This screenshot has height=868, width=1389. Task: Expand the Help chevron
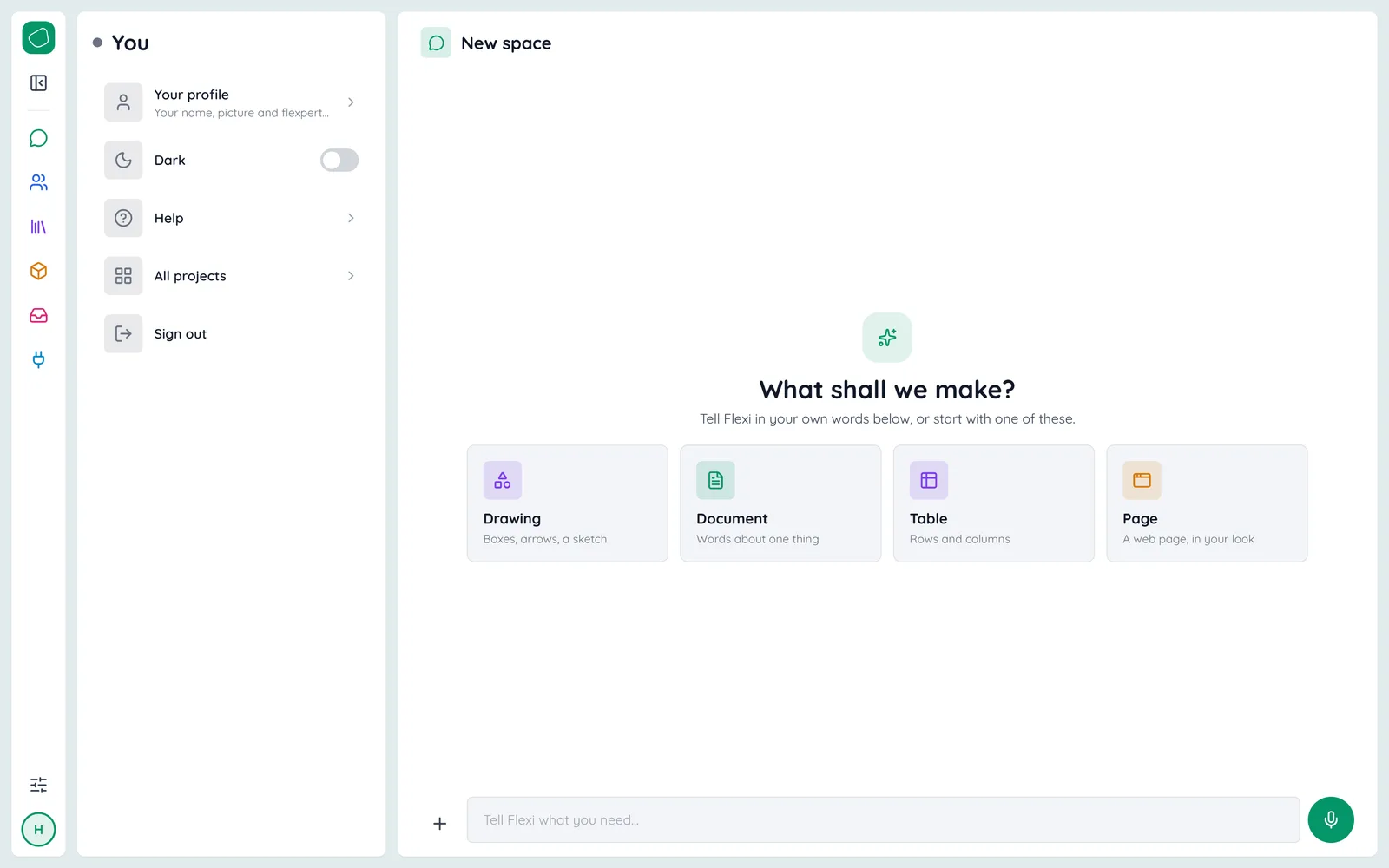click(x=351, y=218)
